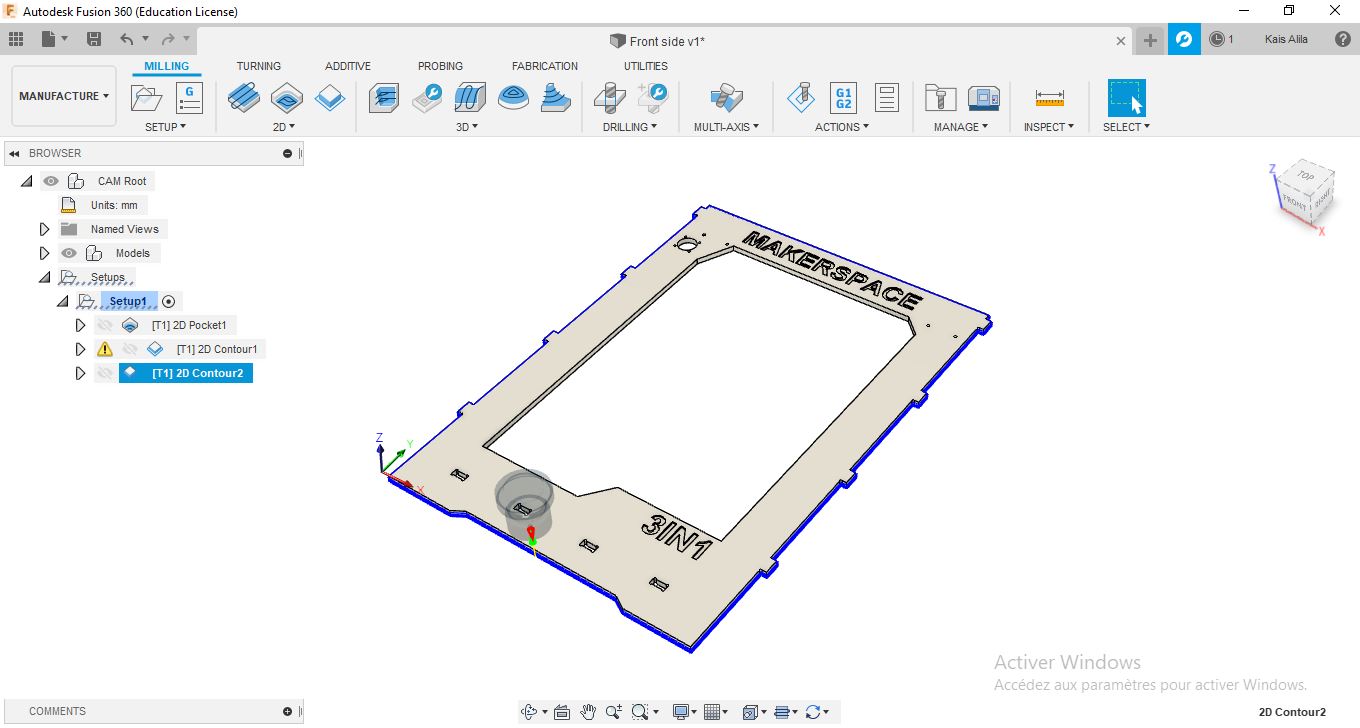This screenshot has width=1360, height=728.
Task: Select the Drill operation tool
Action: (609, 98)
